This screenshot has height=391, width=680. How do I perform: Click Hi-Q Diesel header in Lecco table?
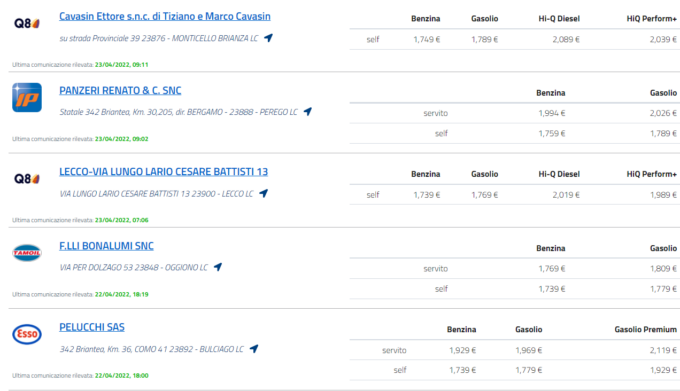coord(559,174)
